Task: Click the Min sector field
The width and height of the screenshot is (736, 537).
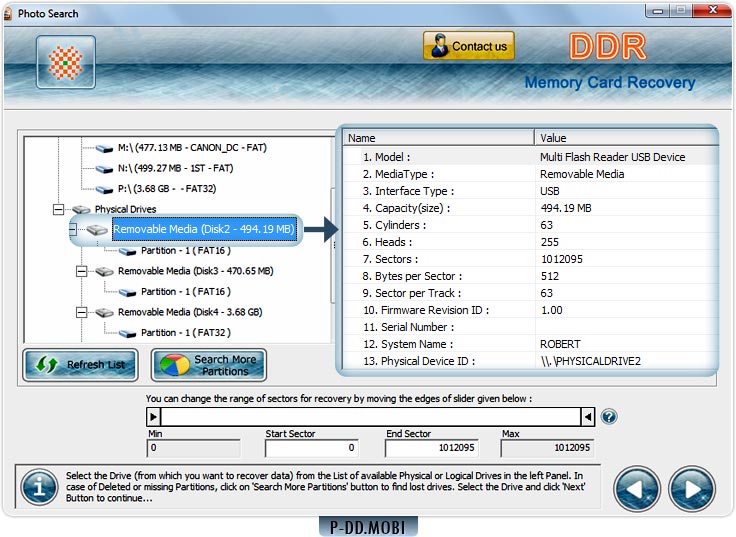Action: click(193, 448)
